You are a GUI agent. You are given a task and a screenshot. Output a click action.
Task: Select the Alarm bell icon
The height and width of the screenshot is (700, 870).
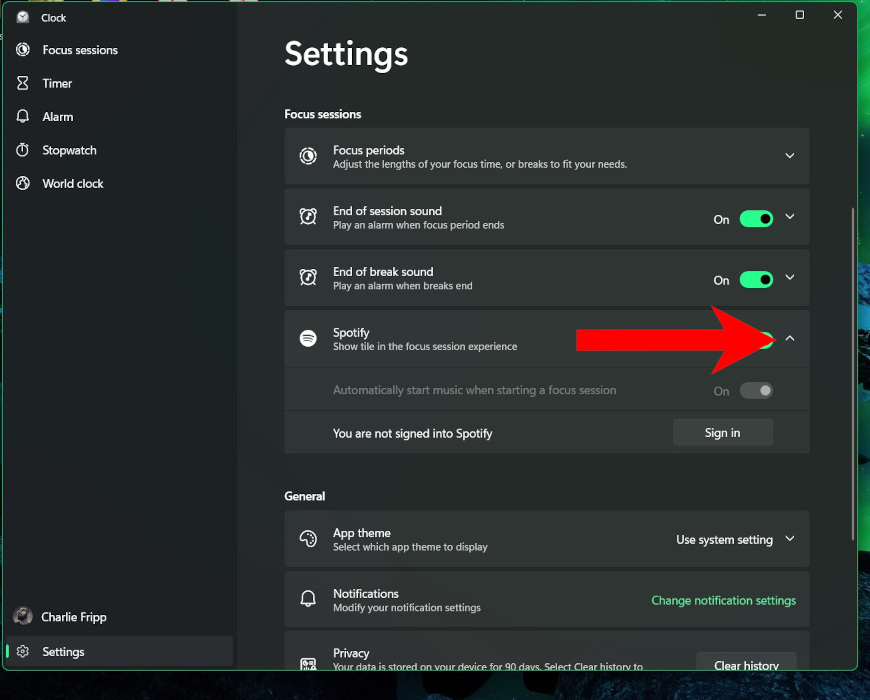[x=22, y=116]
